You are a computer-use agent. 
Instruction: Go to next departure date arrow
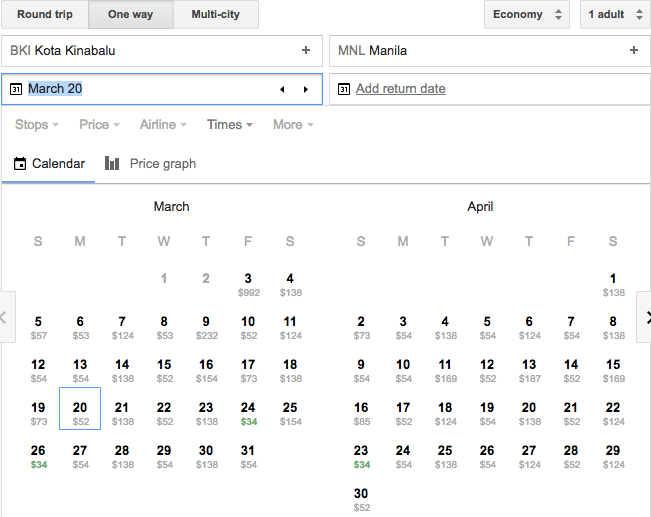(x=304, y=89)
